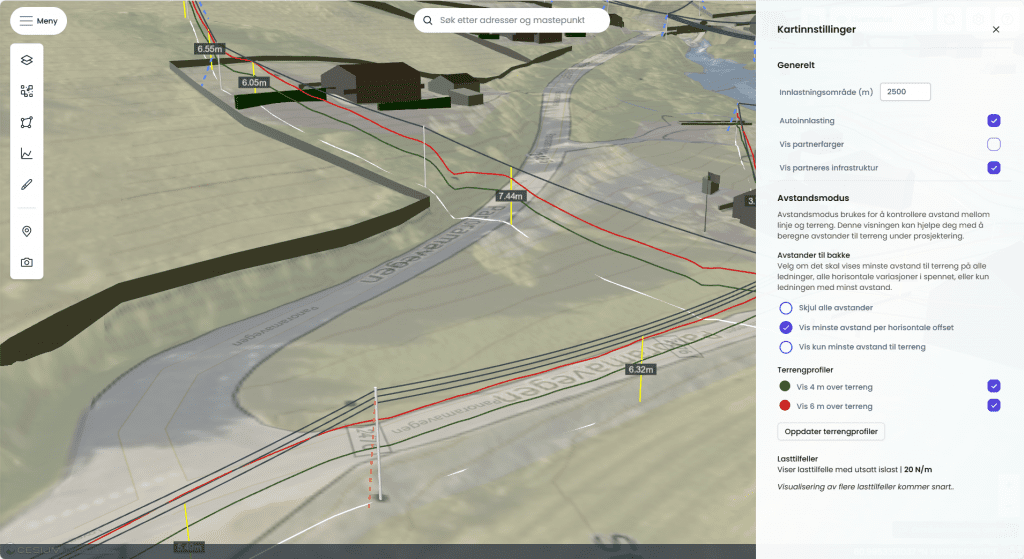
Task: Click the Oppdater terrengprofiler button
Action: click(x=830, y=432)
